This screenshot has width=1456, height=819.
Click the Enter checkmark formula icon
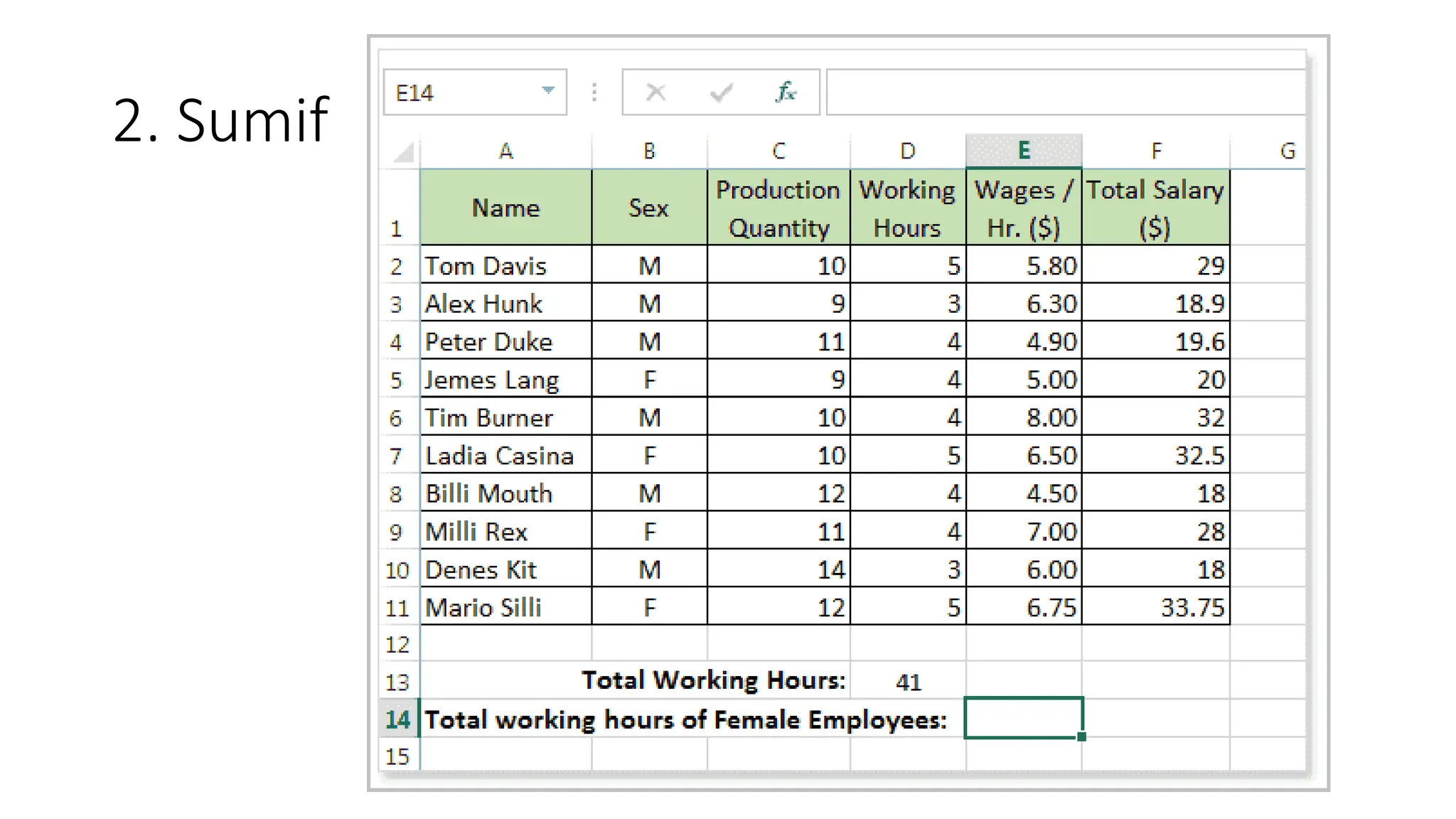click(721, 92)
